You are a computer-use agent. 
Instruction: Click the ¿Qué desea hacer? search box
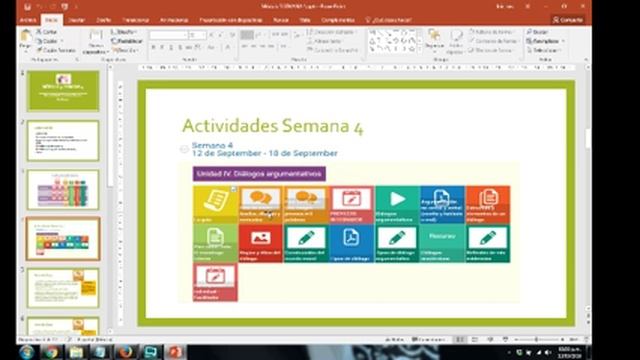tap(389, 20)
